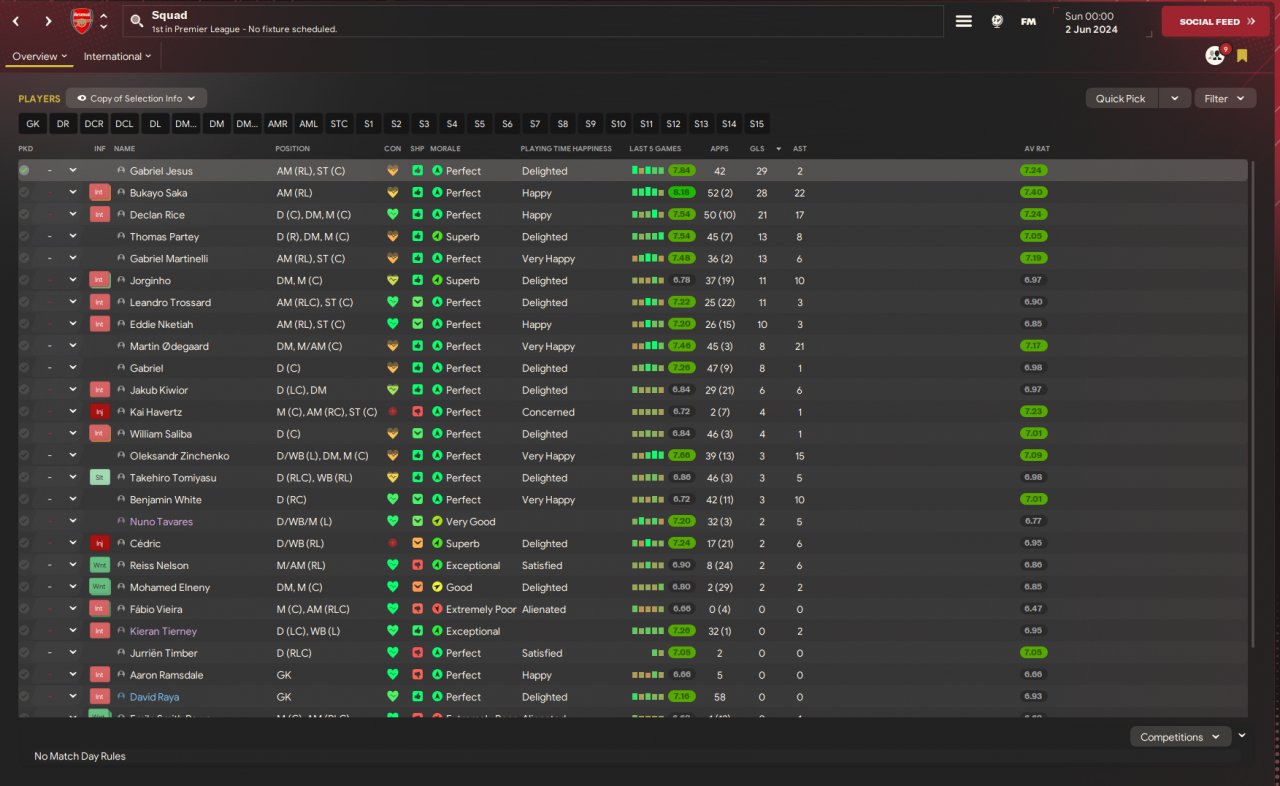Toggle the picked checkmark for Kieran Tierney
The height and width of the screenshot is (786, 1280).
tap(24, 631)
